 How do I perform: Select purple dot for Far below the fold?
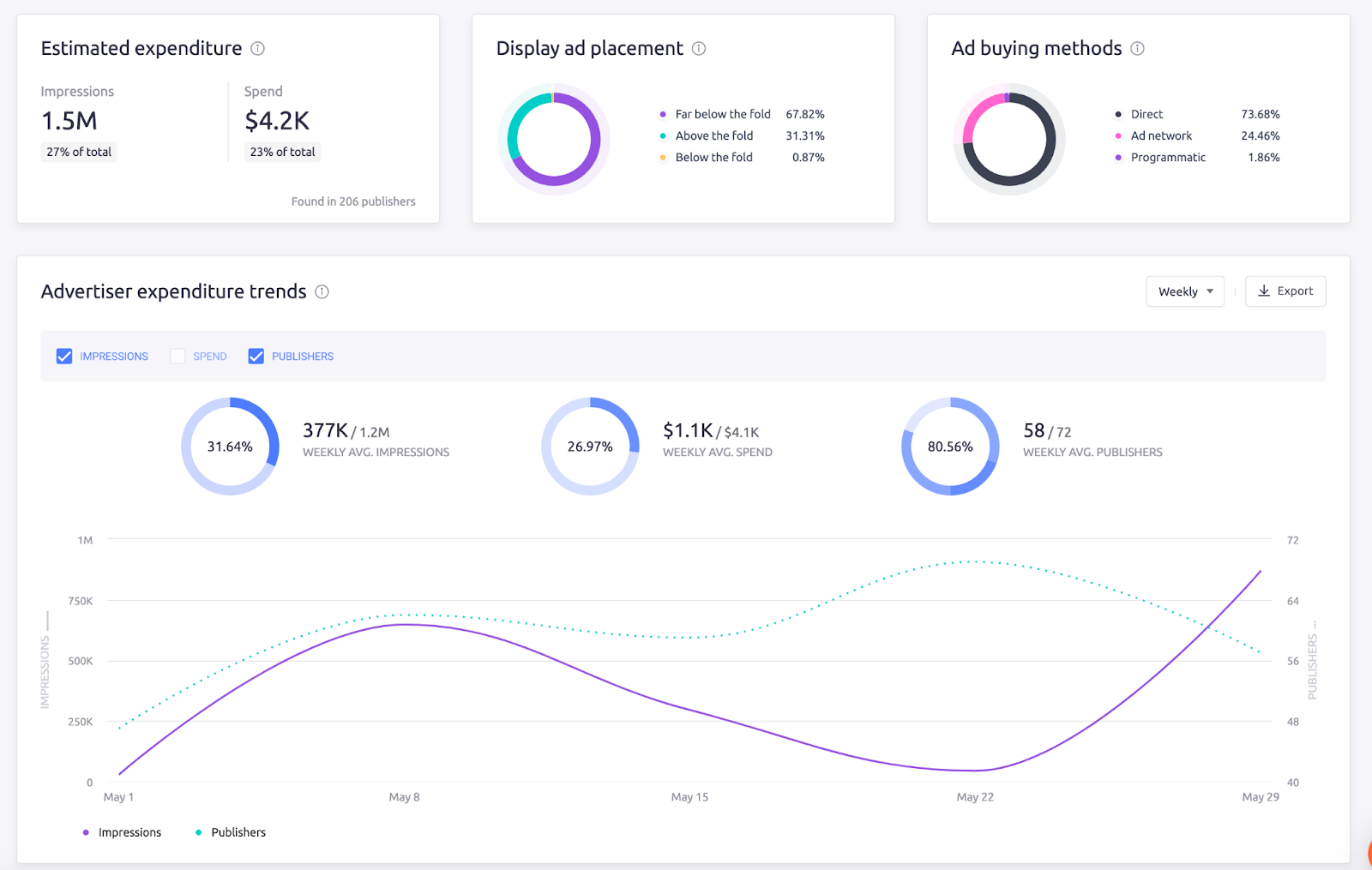tap(663, 114)
